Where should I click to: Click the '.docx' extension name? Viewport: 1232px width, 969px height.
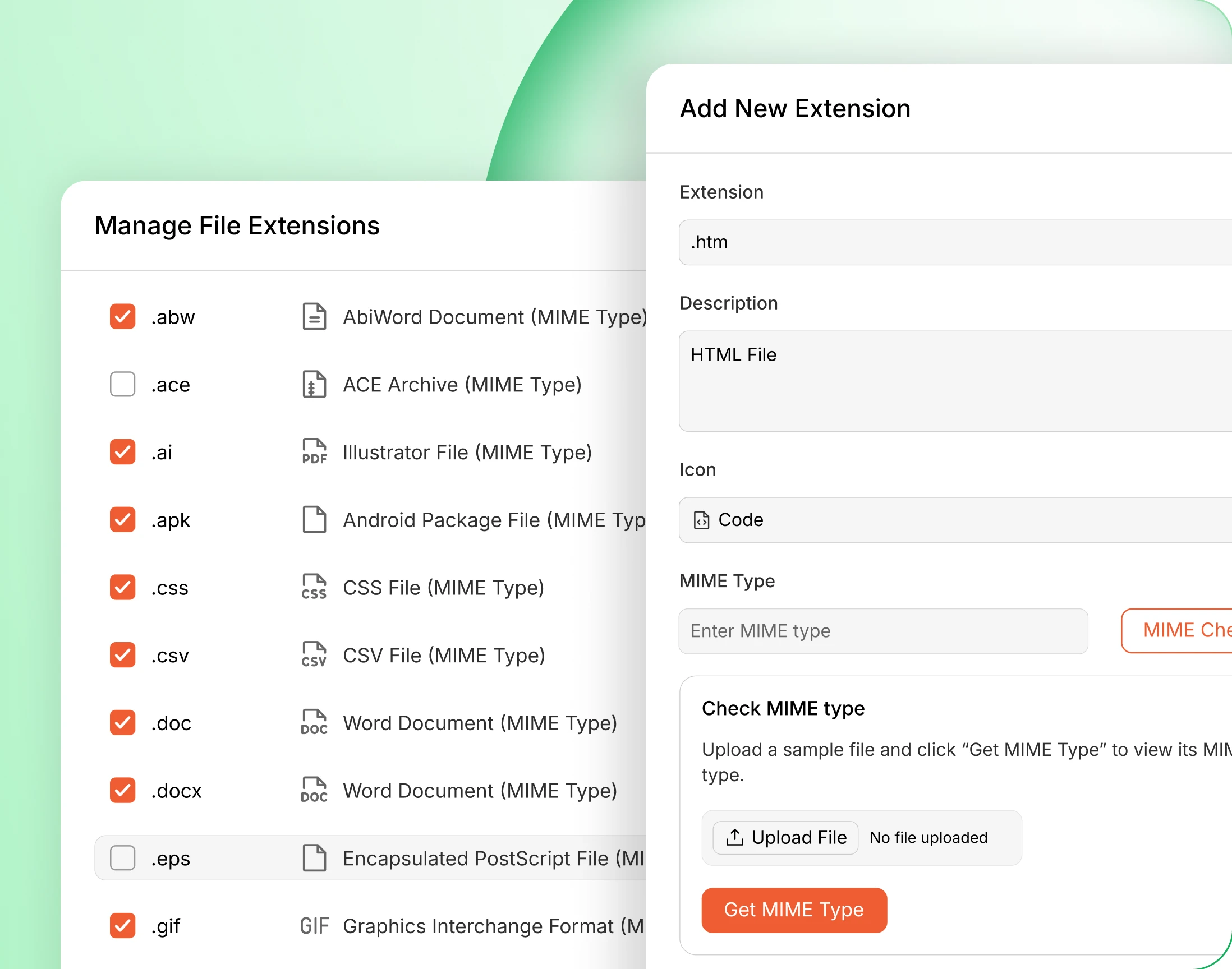pos(177,790)
